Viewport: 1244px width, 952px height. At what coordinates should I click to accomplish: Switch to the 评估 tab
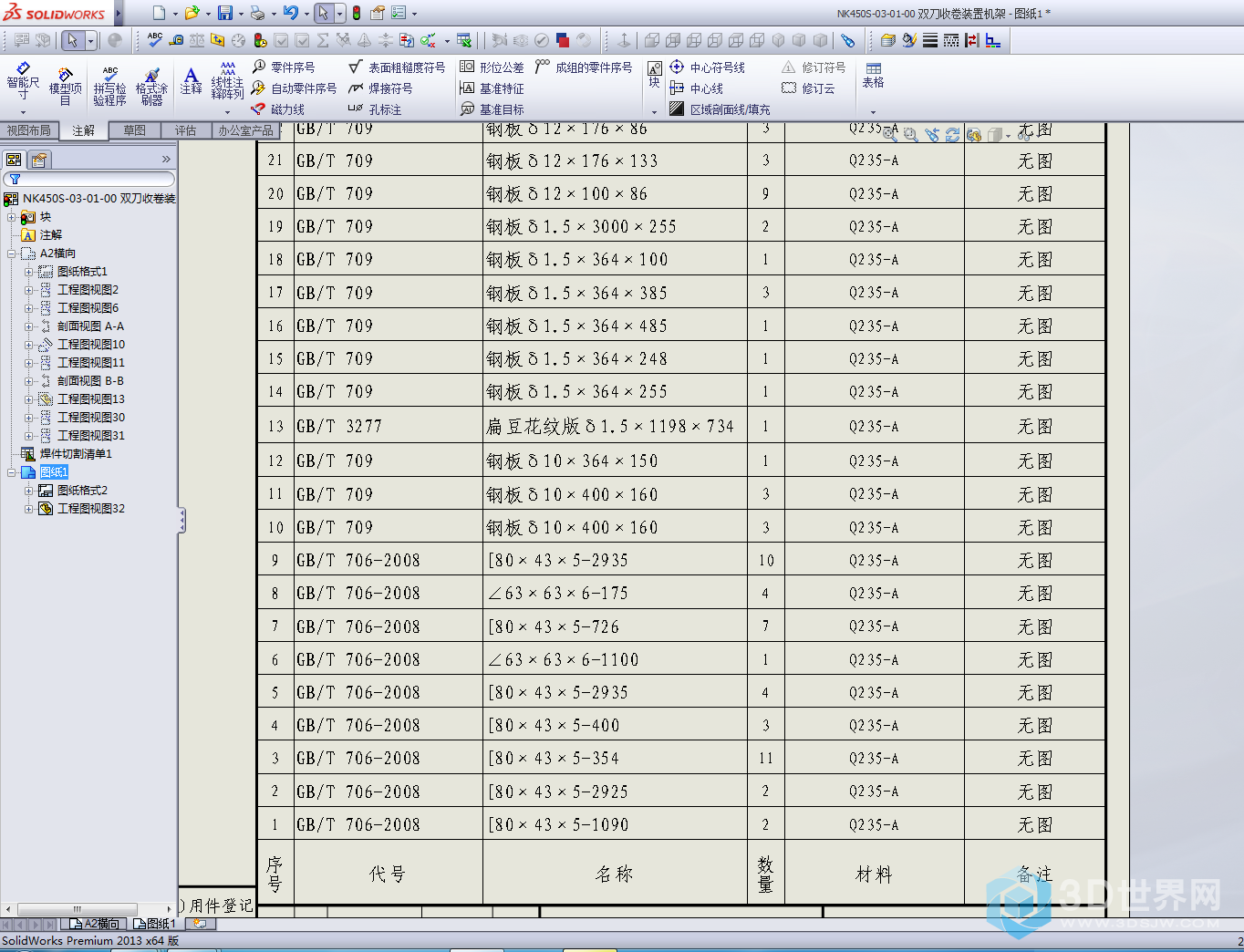click(186, 130)
